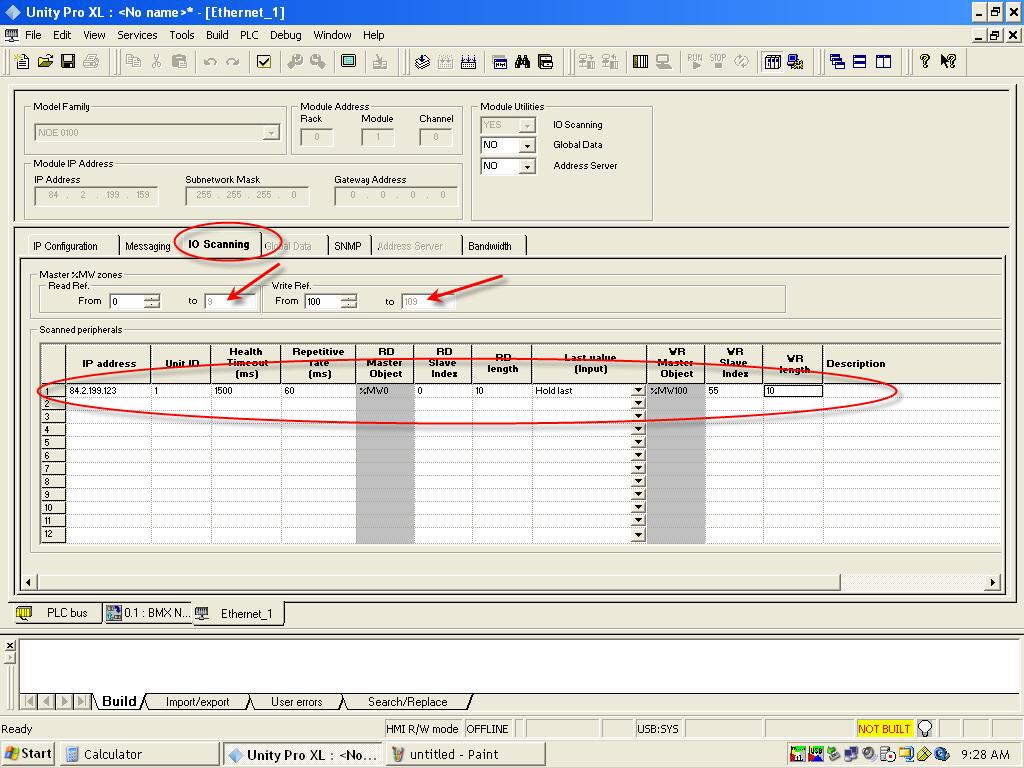Click the Read Ref From spinner arrows

[x=152, y=301]
